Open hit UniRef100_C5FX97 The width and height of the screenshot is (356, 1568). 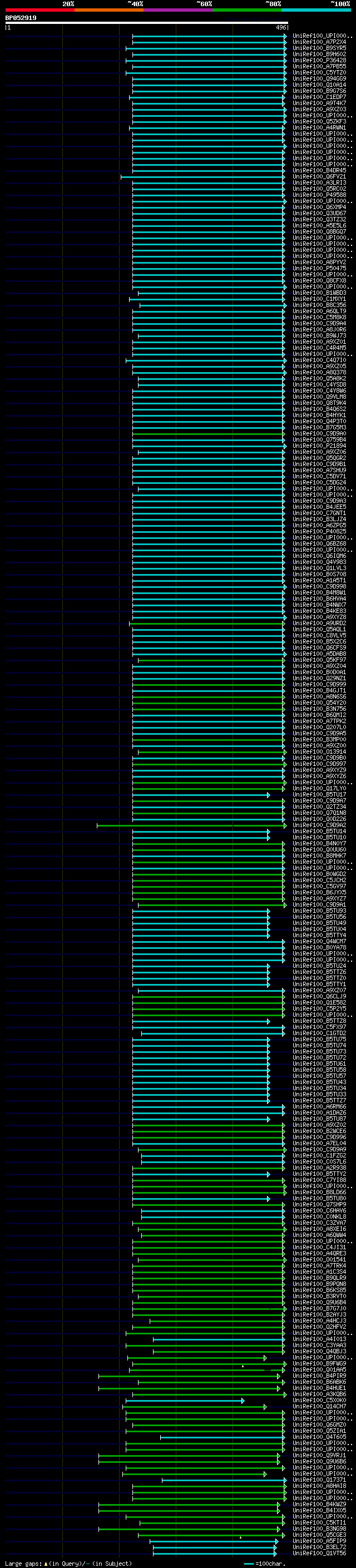[319, 1027]
